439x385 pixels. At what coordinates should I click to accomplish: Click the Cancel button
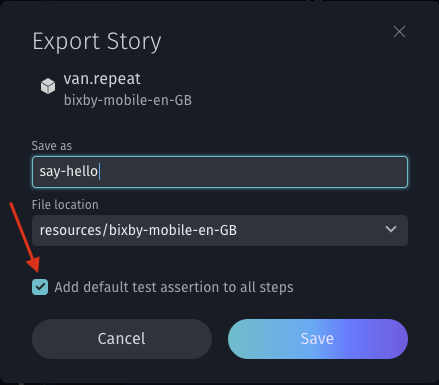click(122, 339)
